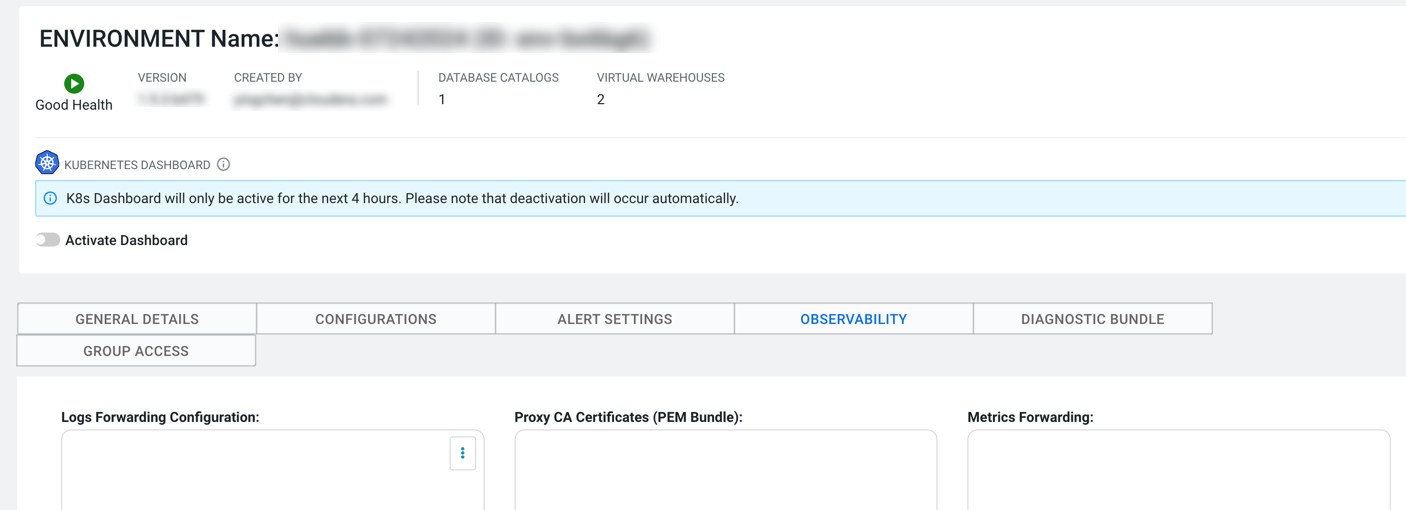Screen dimensions: 1406x510
Task: Click the green Good Health status icon
Action: pyautogui.click(x=74, y=83)
